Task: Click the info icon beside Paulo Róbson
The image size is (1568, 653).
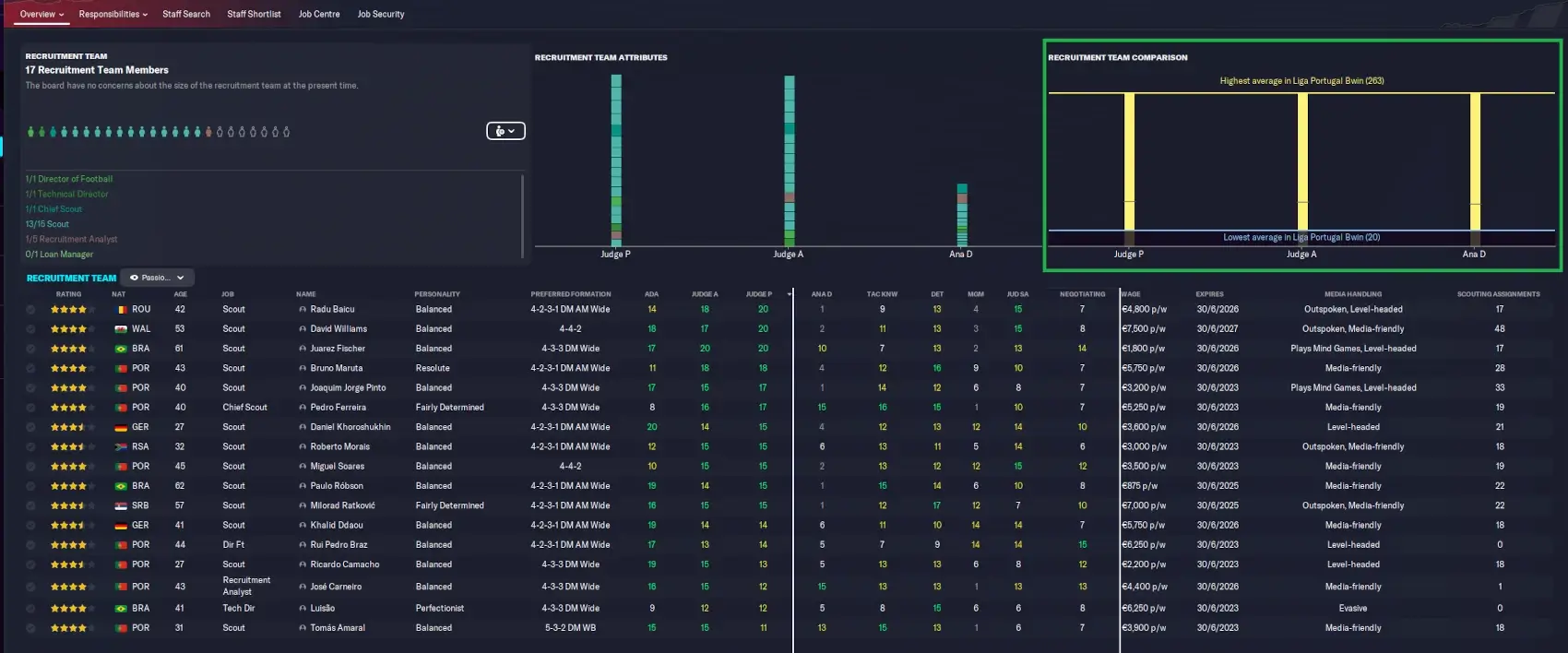Action: click(x=303, y=486)
